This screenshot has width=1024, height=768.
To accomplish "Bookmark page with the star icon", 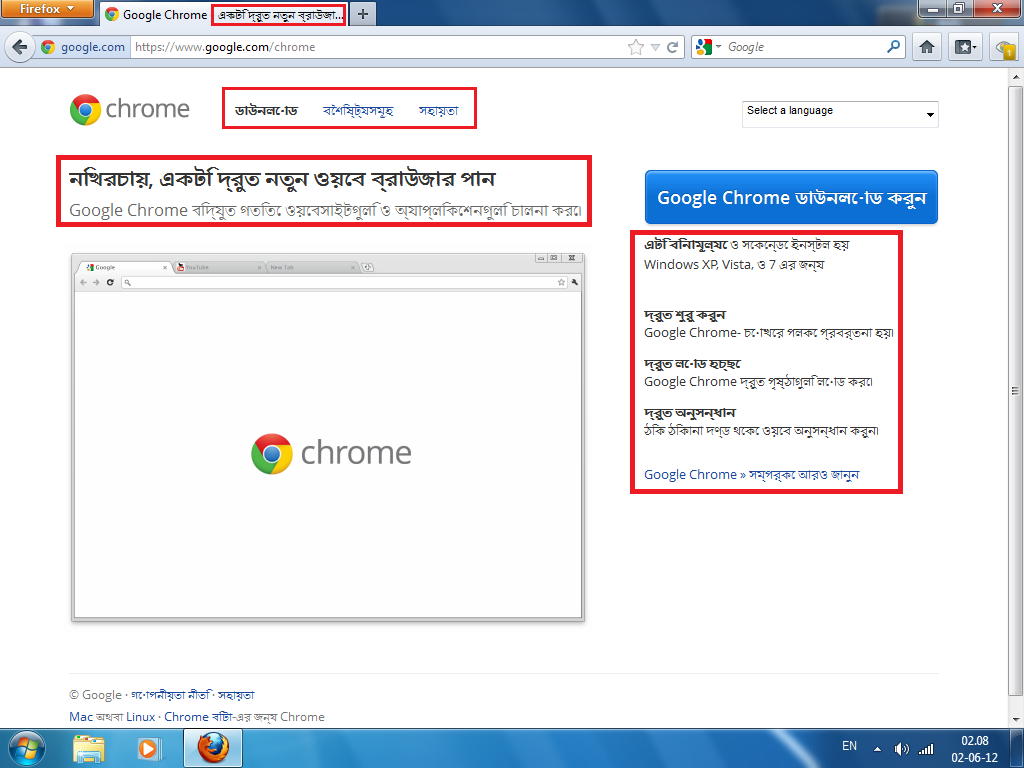I will pyautogui.click(x=635, y=47).
